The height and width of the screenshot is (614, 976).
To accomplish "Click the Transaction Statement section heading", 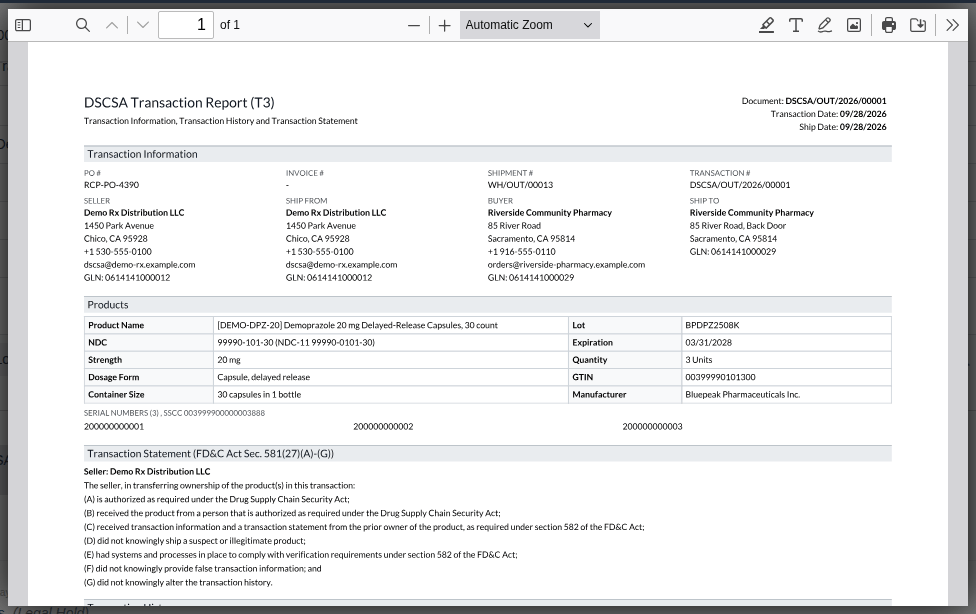I will click(210, 454).
